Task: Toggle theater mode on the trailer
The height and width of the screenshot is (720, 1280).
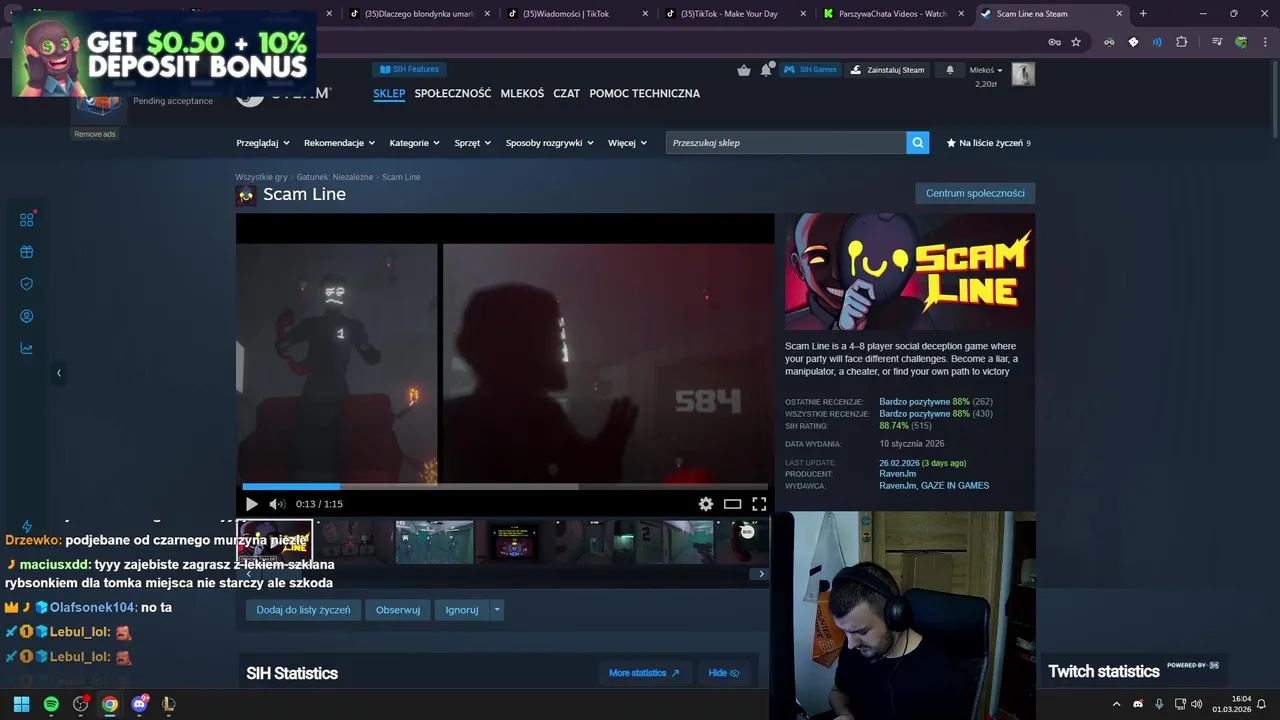Action: [x=733, y=504]
